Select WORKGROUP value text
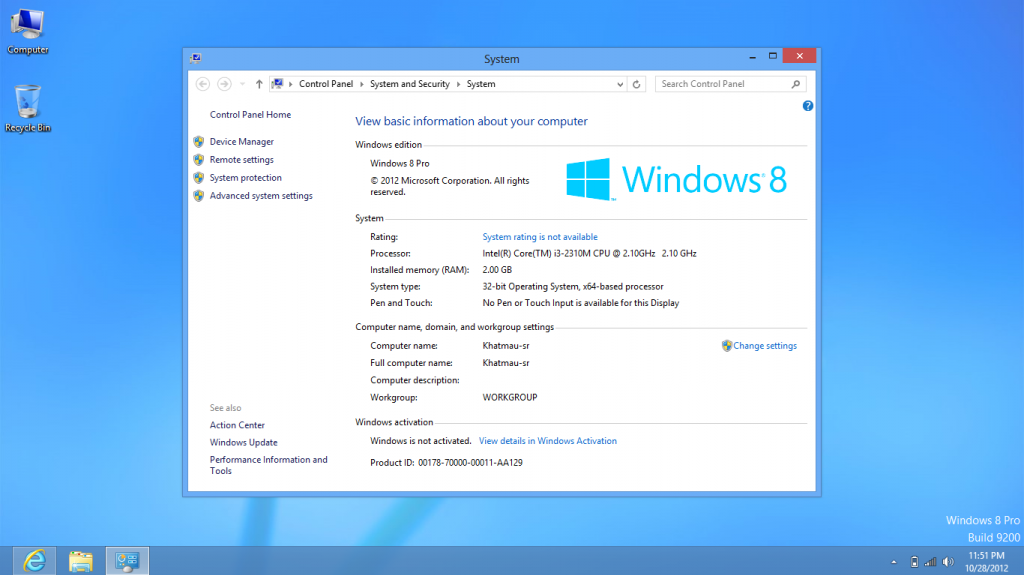 click(509, 397)
